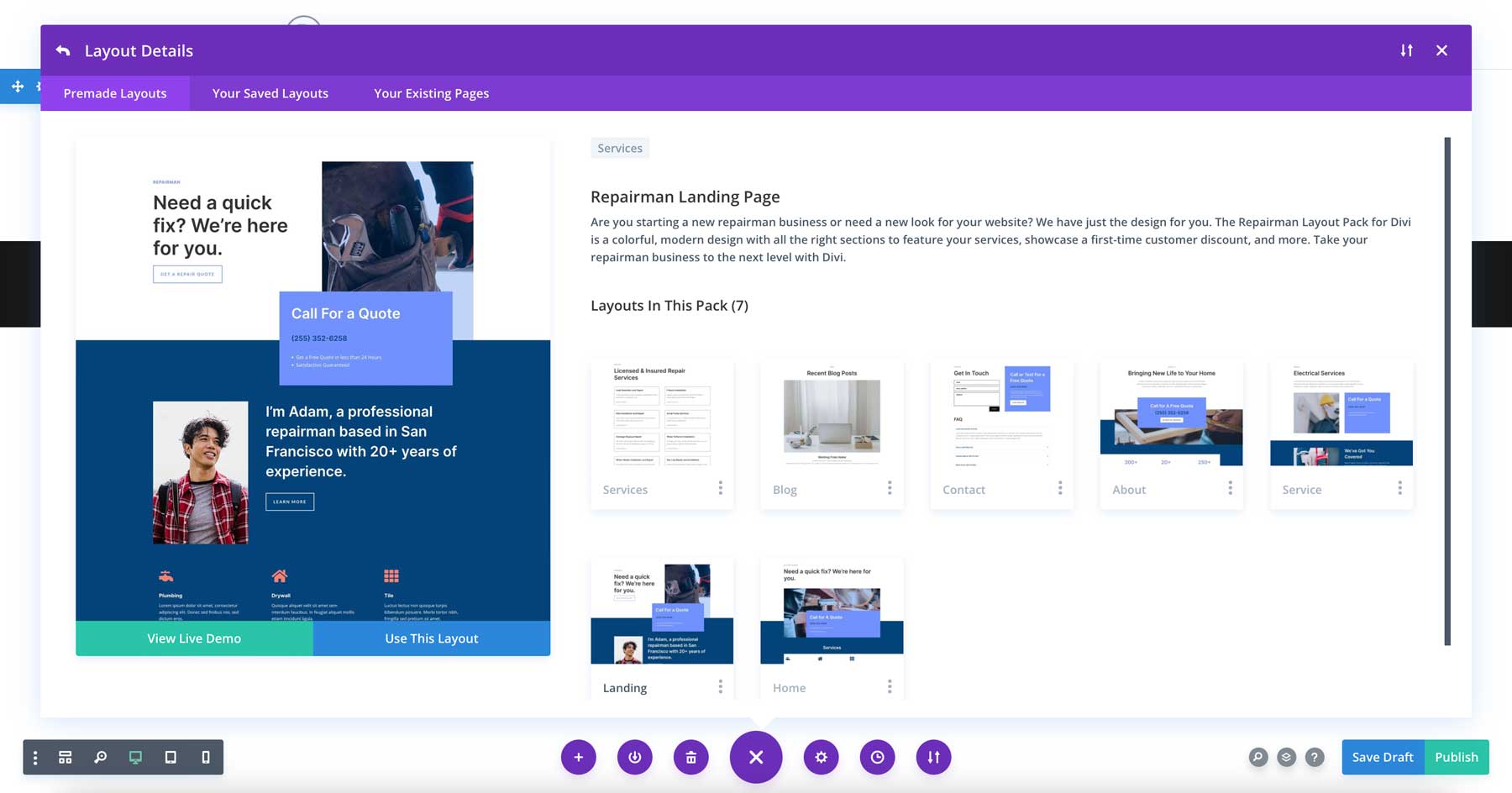Viewport: 1512px width, 793px height.
Task: Open the Your Existing Pages tab
Action: point(431,93)
